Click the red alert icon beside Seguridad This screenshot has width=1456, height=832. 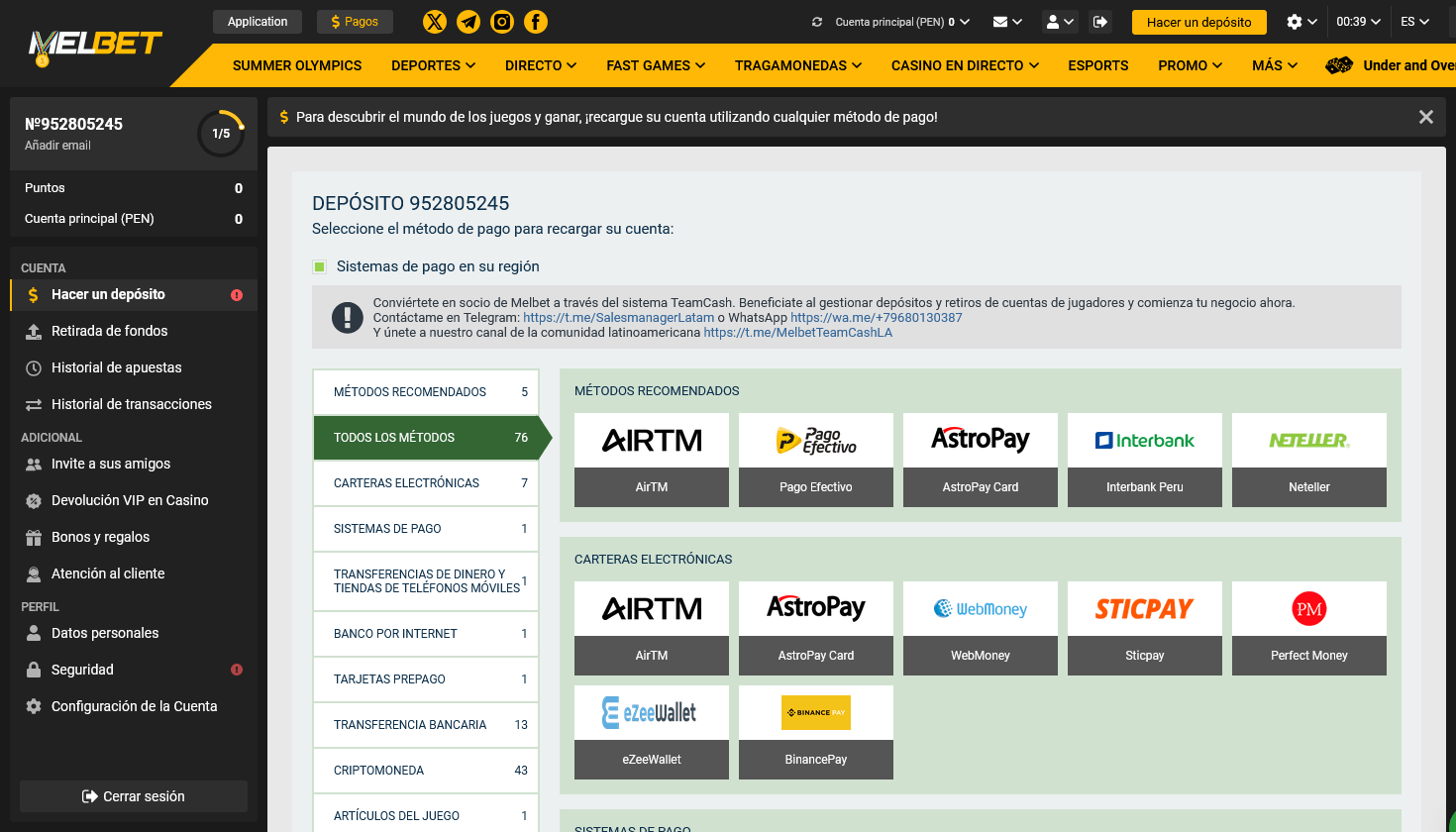[x=237, y=670]
